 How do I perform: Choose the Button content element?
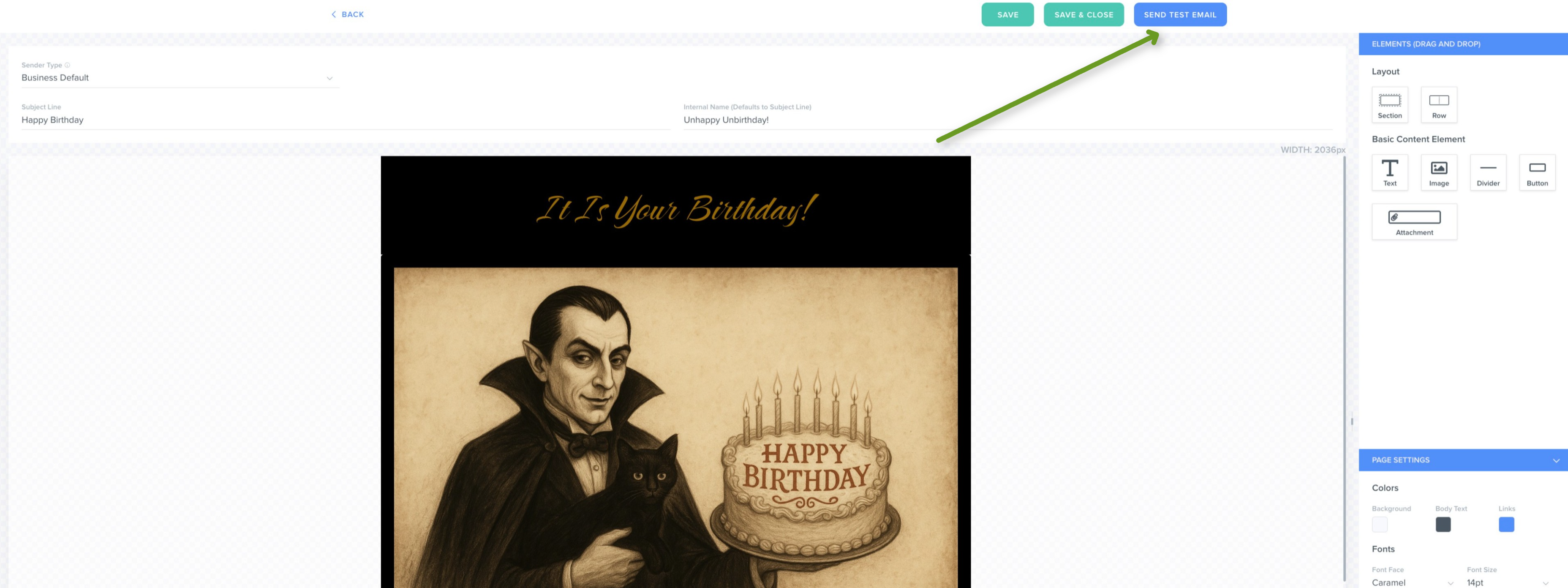coord(1537,172)
